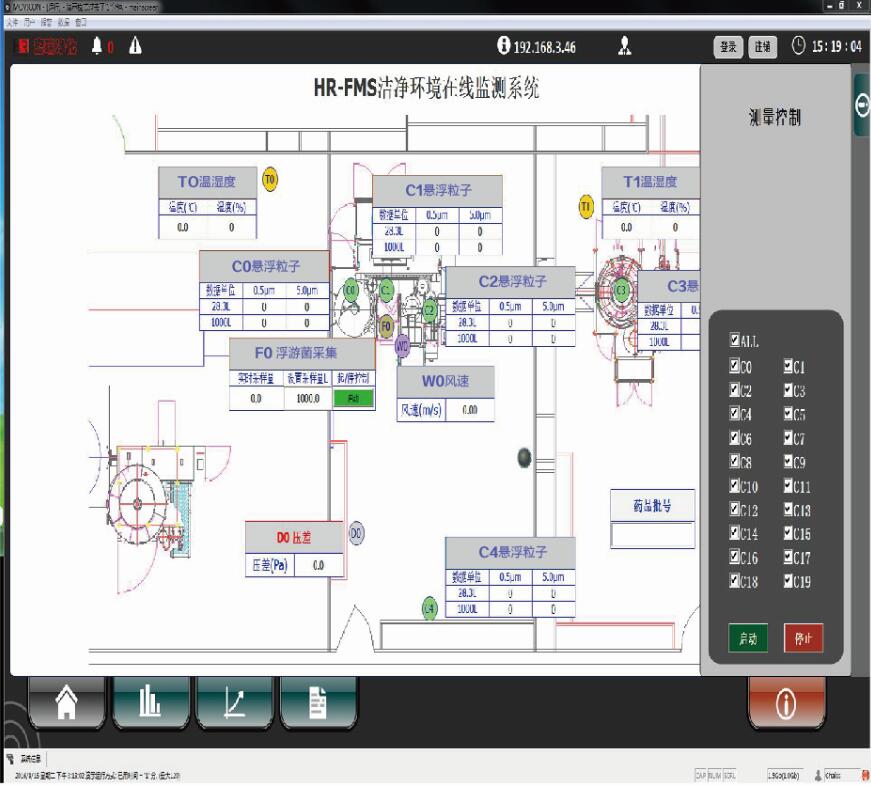This screenshot has width=871, height=785.
Task: Toggle the ALL checkbox
Action: 736,341
